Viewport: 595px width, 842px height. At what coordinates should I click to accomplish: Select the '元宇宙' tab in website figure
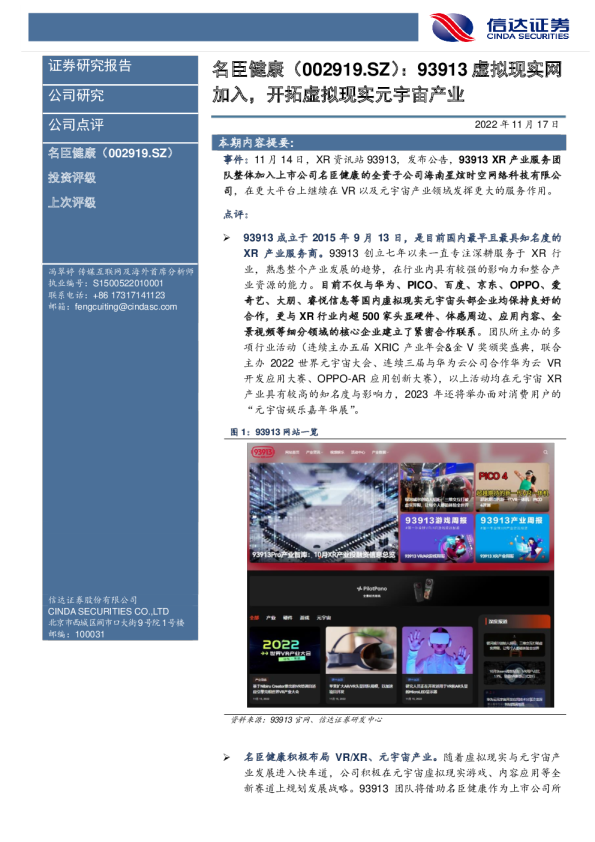point(324,618)
